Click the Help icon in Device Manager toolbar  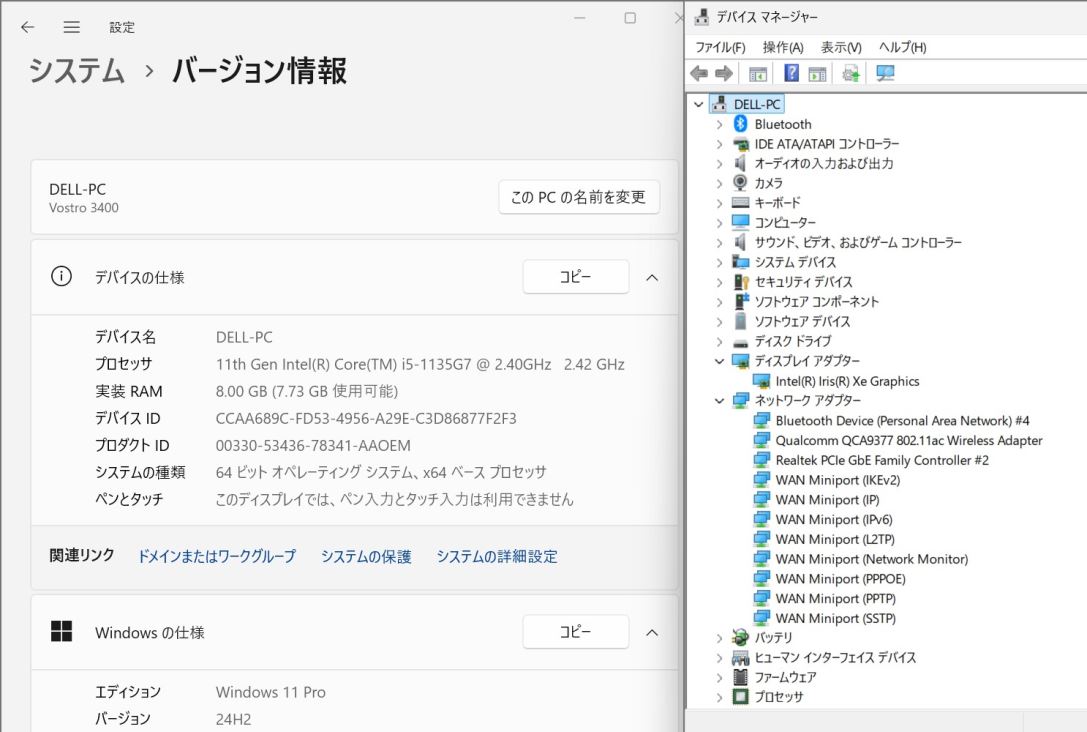[x=791, y=74]
